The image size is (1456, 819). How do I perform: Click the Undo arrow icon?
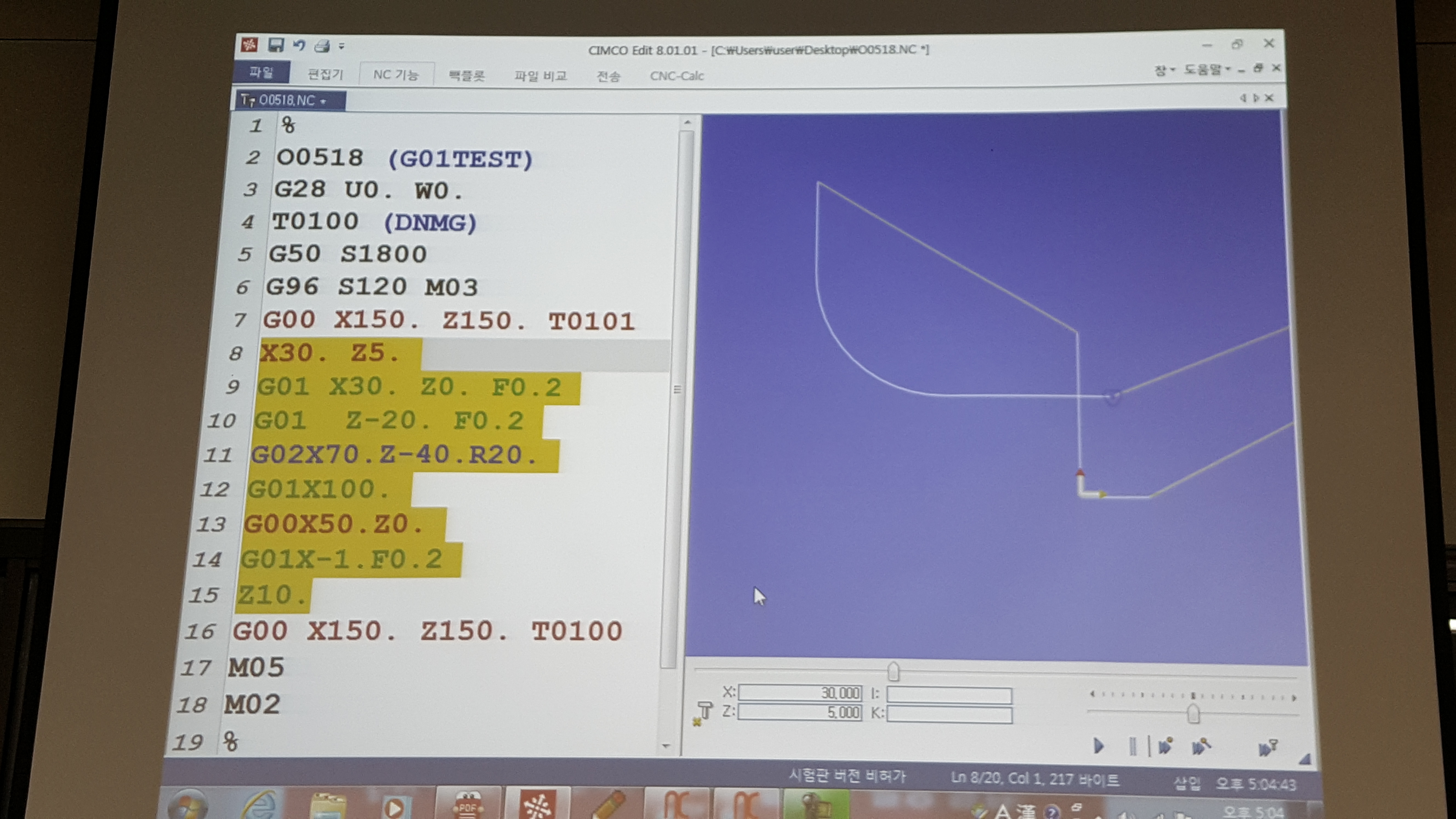tap(299, 46)
